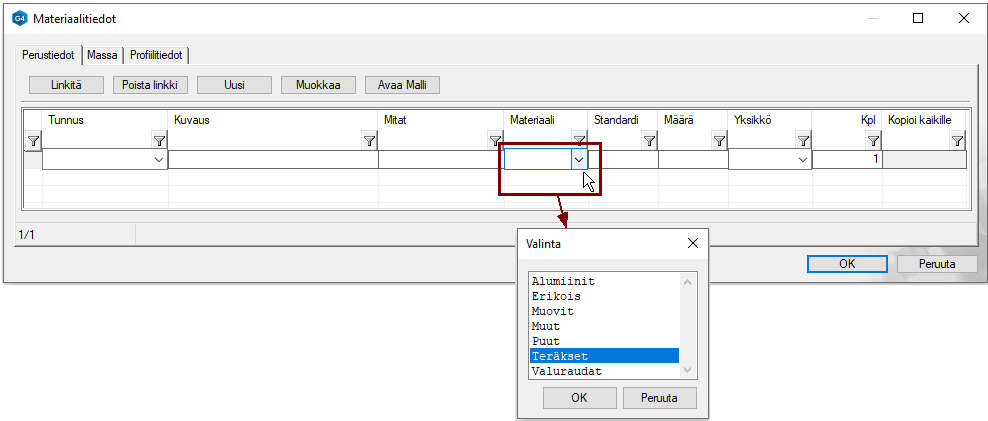Click the filter icon in Määrä column
This screenshot has width=988, height=421.
718,141
